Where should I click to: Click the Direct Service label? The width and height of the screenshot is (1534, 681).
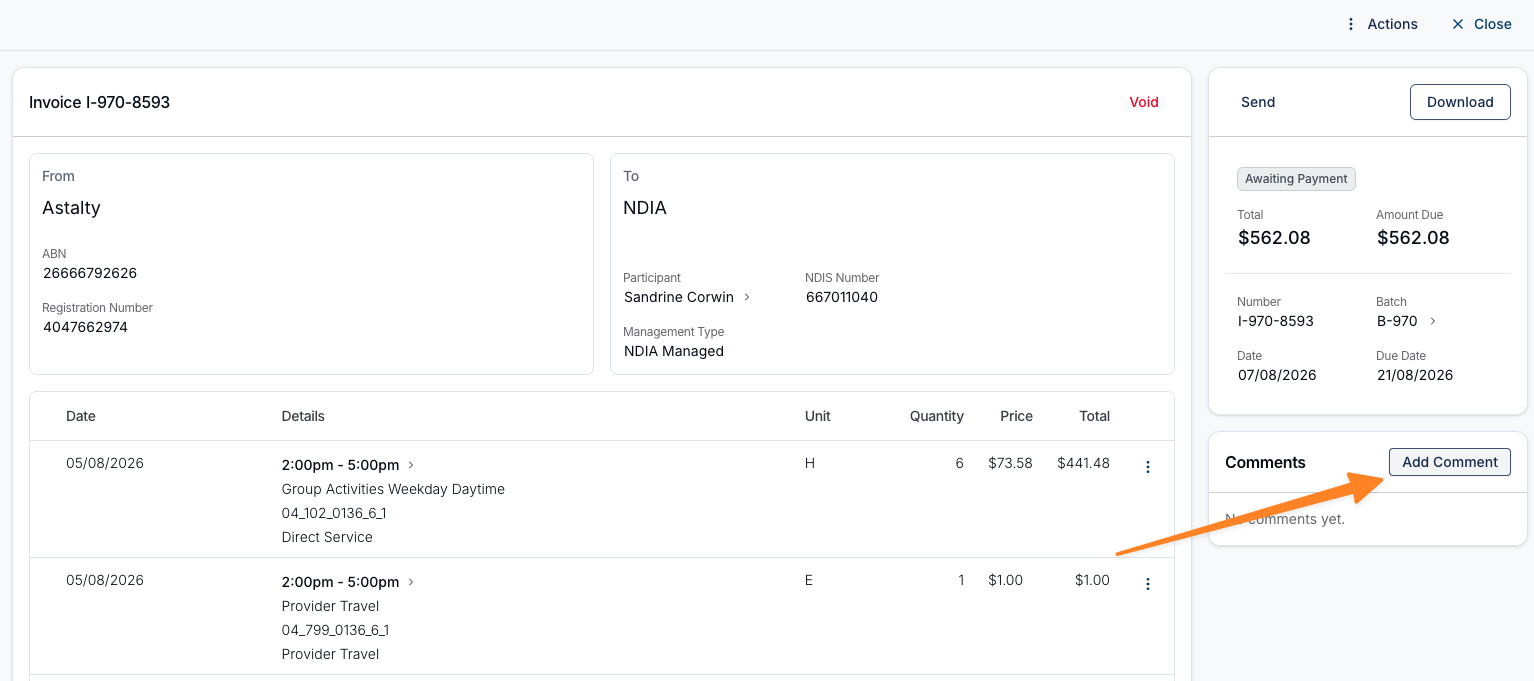(x=327, y=537)
